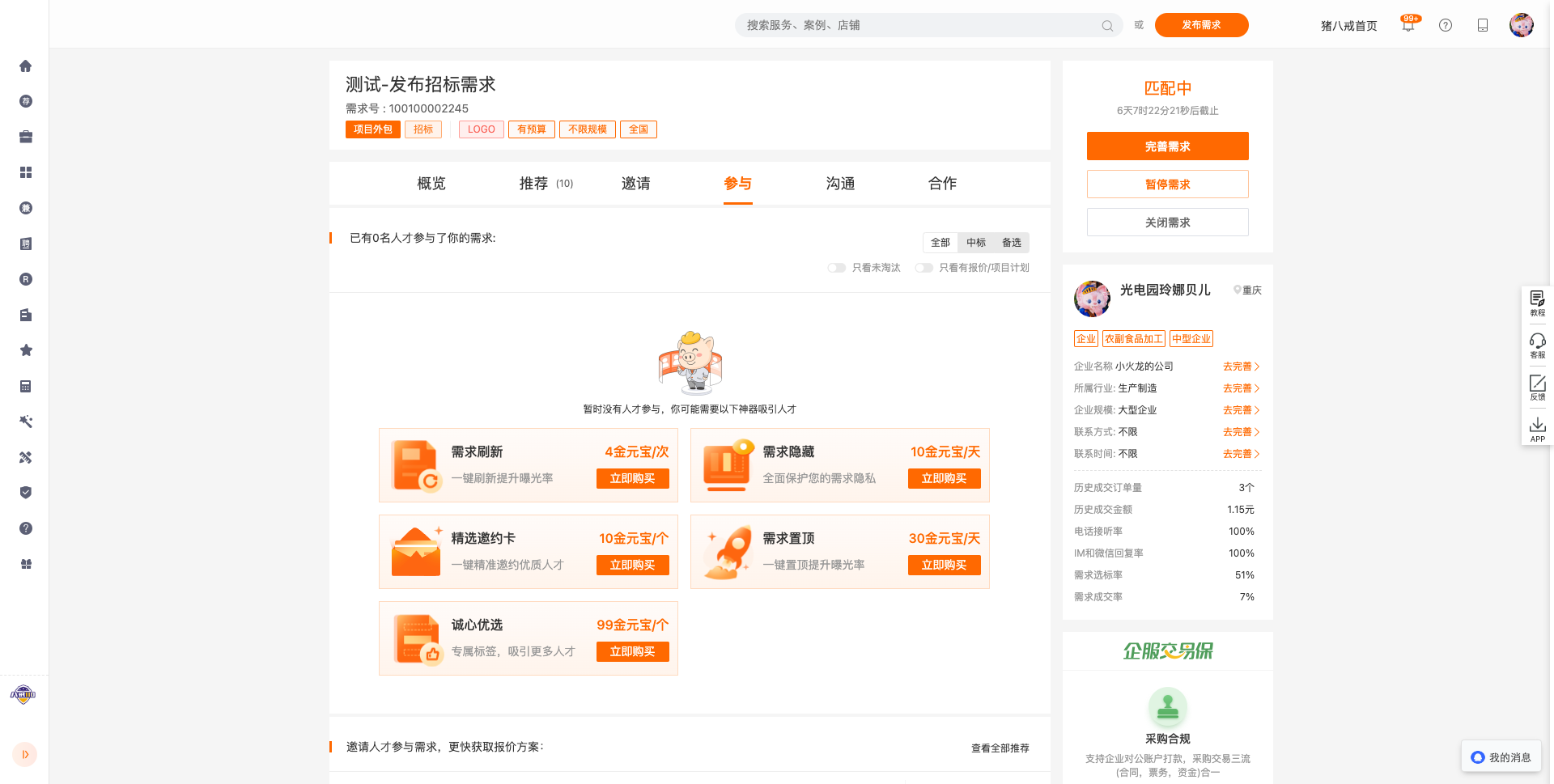
Task: Open the question mark icon in left sidebar
Action: pyautogui.click(x=26, y=528)
